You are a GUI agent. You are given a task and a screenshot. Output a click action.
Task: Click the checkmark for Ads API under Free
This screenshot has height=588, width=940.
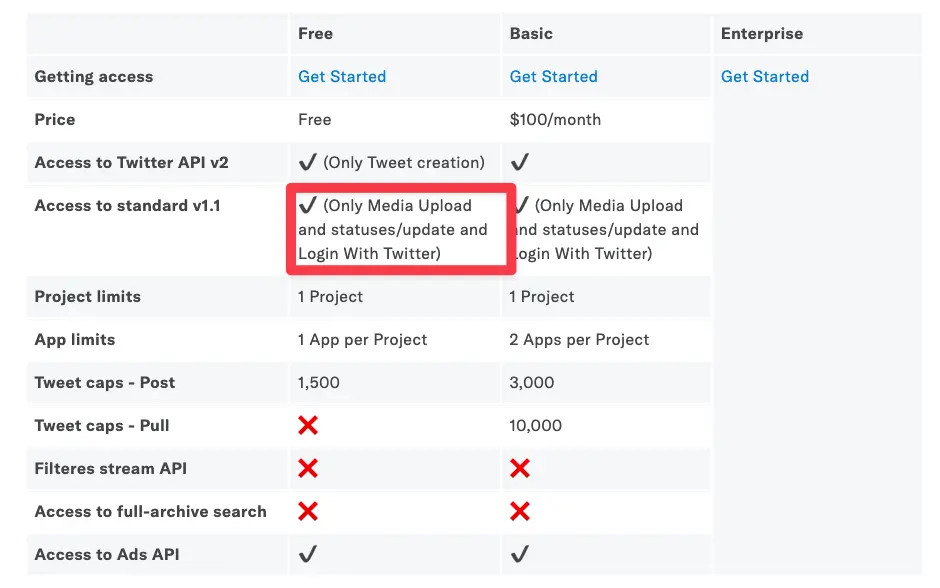pyautogui.click(x=307, y=554)
